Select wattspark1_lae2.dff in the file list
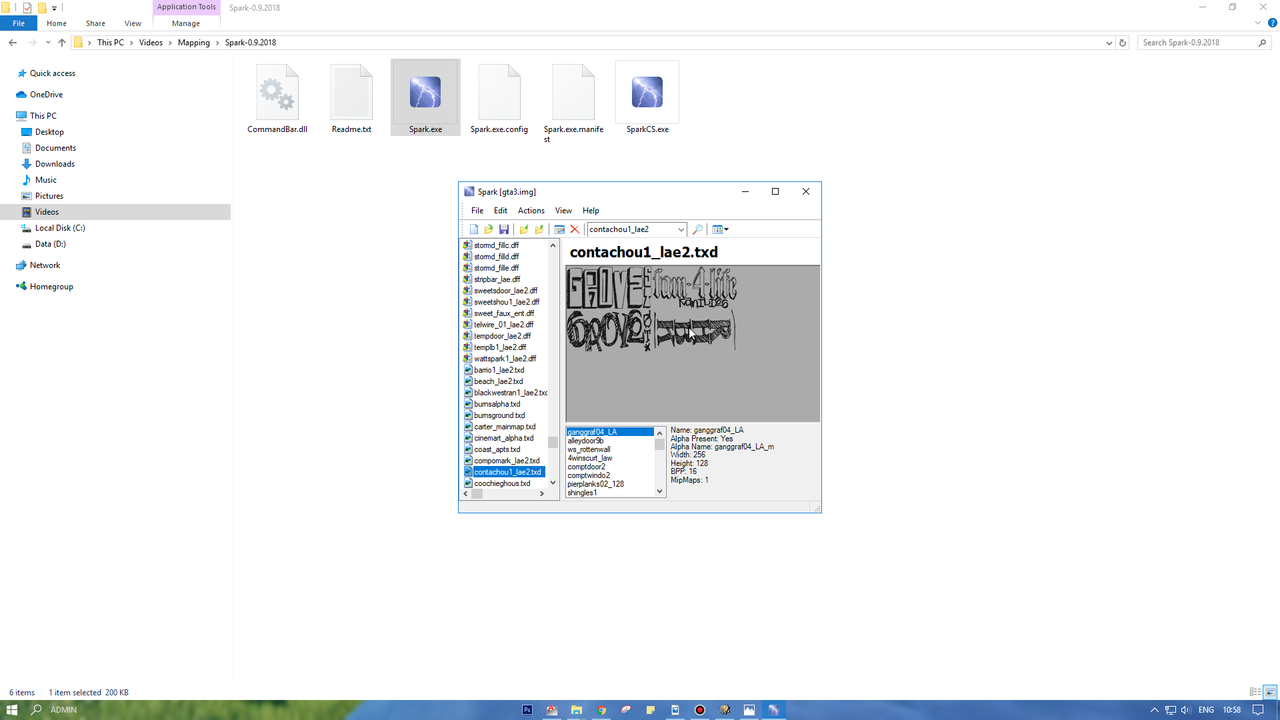The width and height of the screenshot is (1280, 720). click(x=504, y=359)
